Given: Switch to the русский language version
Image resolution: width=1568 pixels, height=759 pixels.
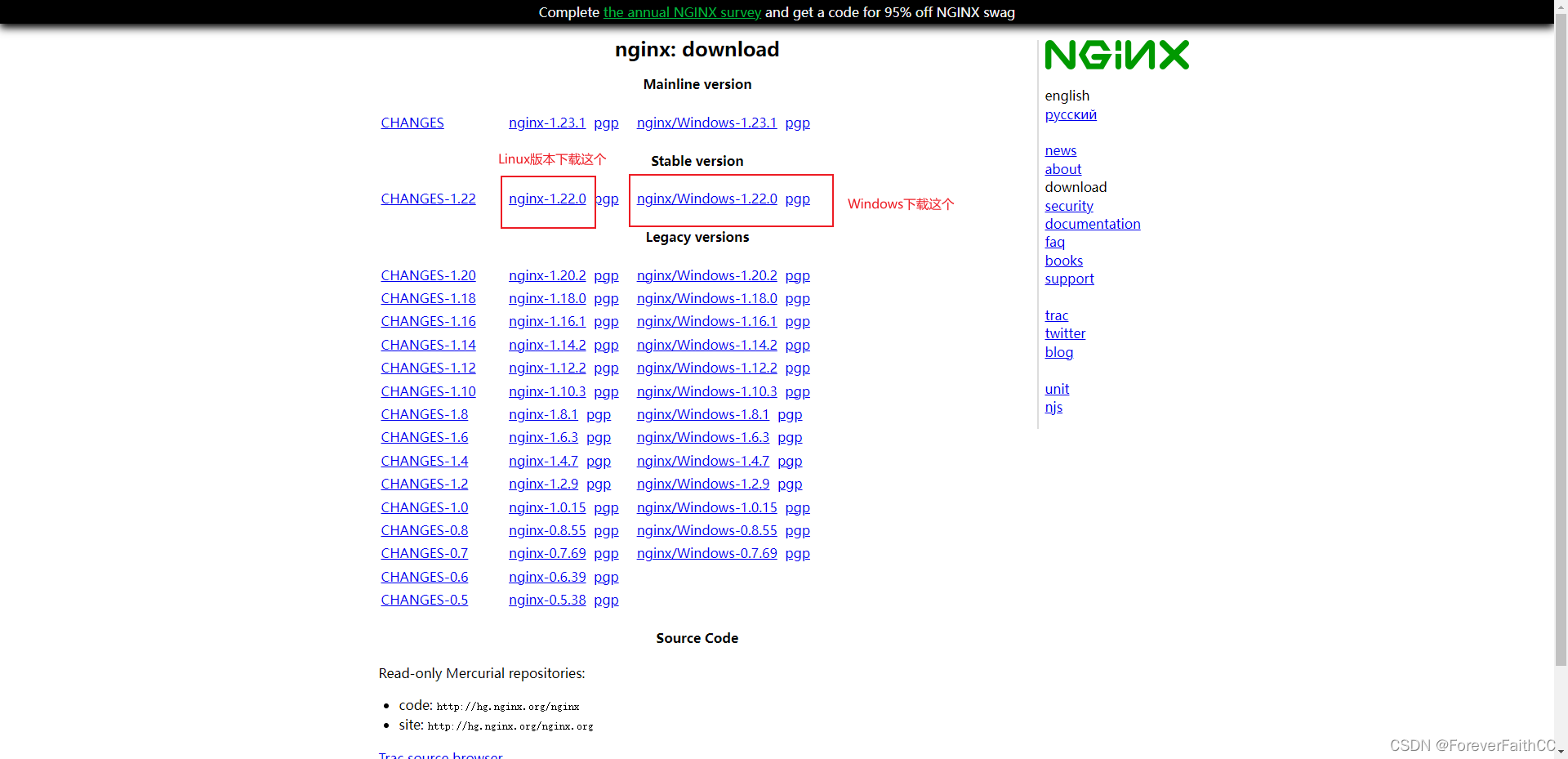Looking at the screenshot, I should tap(1070, 114).
